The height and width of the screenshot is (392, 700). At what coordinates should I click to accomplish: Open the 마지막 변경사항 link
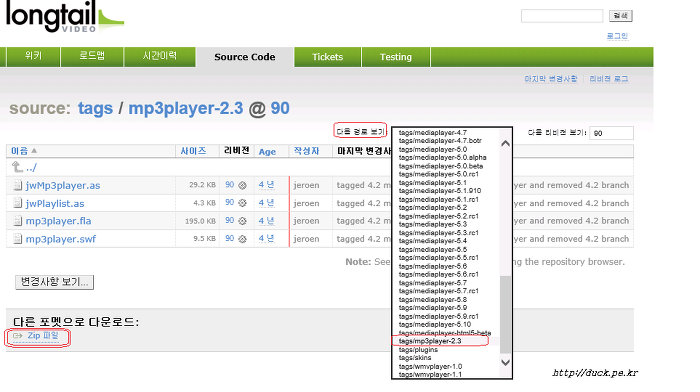point(551,79)
